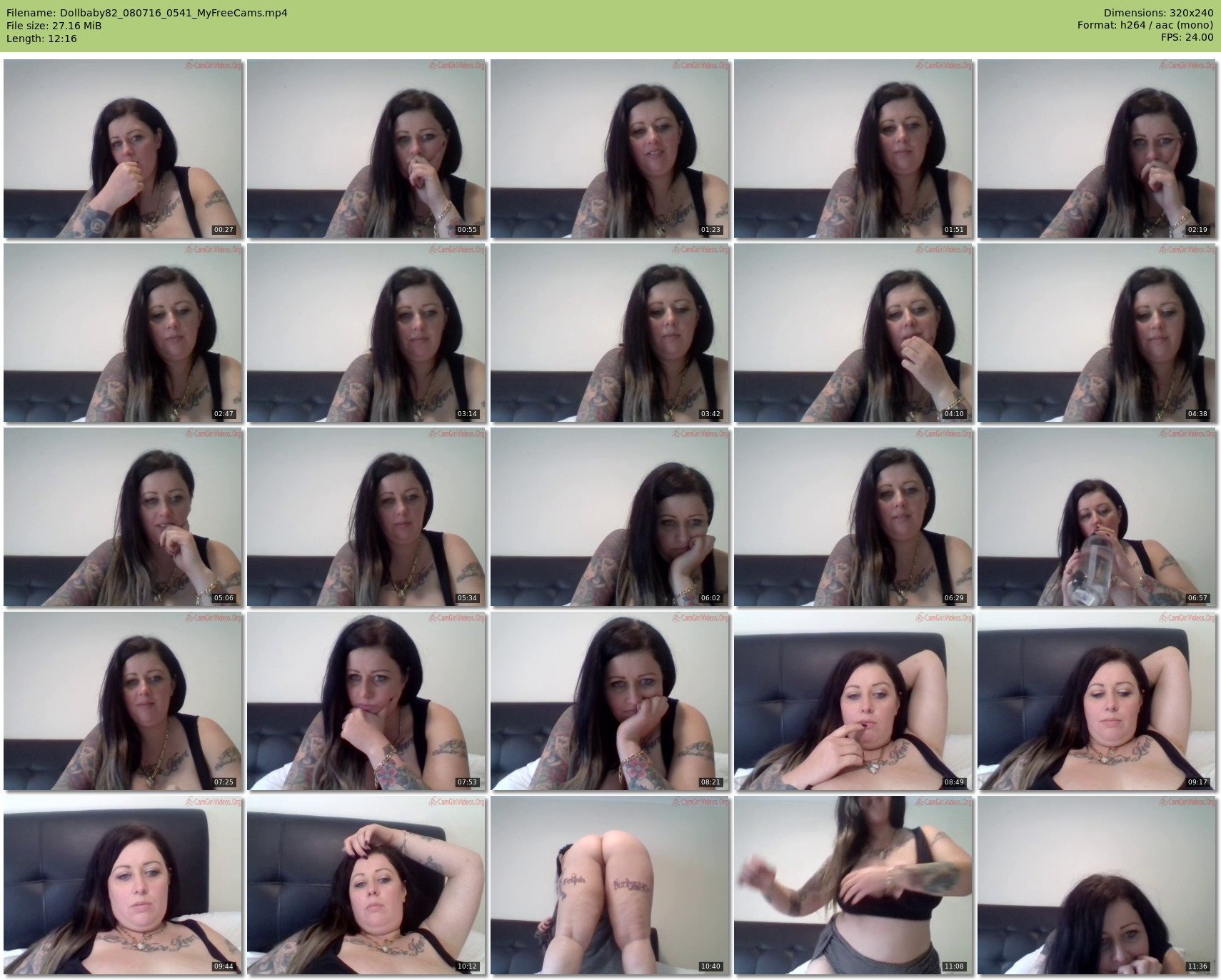
Task: Click the Filename line in the header
Action: point(147,13)
